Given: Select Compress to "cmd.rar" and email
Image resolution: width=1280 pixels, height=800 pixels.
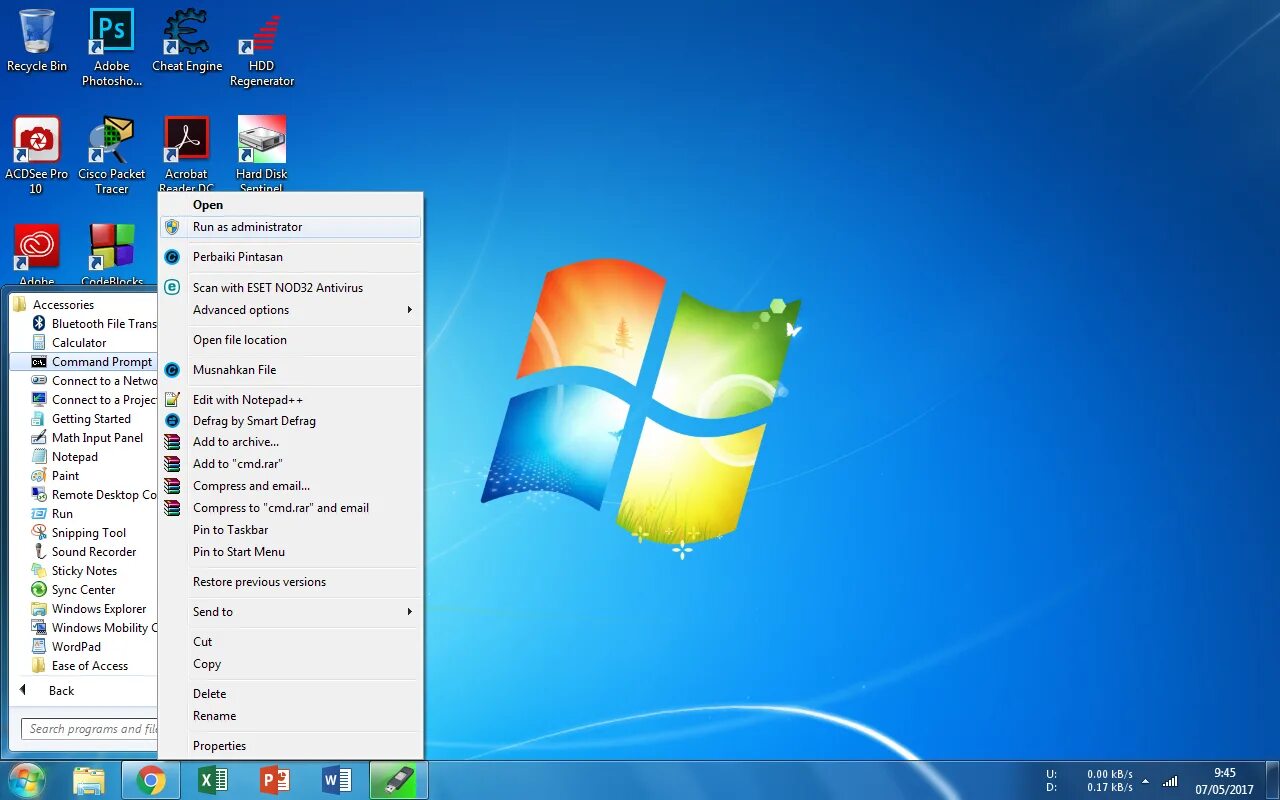Looking at the screenshot, I should click(x=291, y=508).
